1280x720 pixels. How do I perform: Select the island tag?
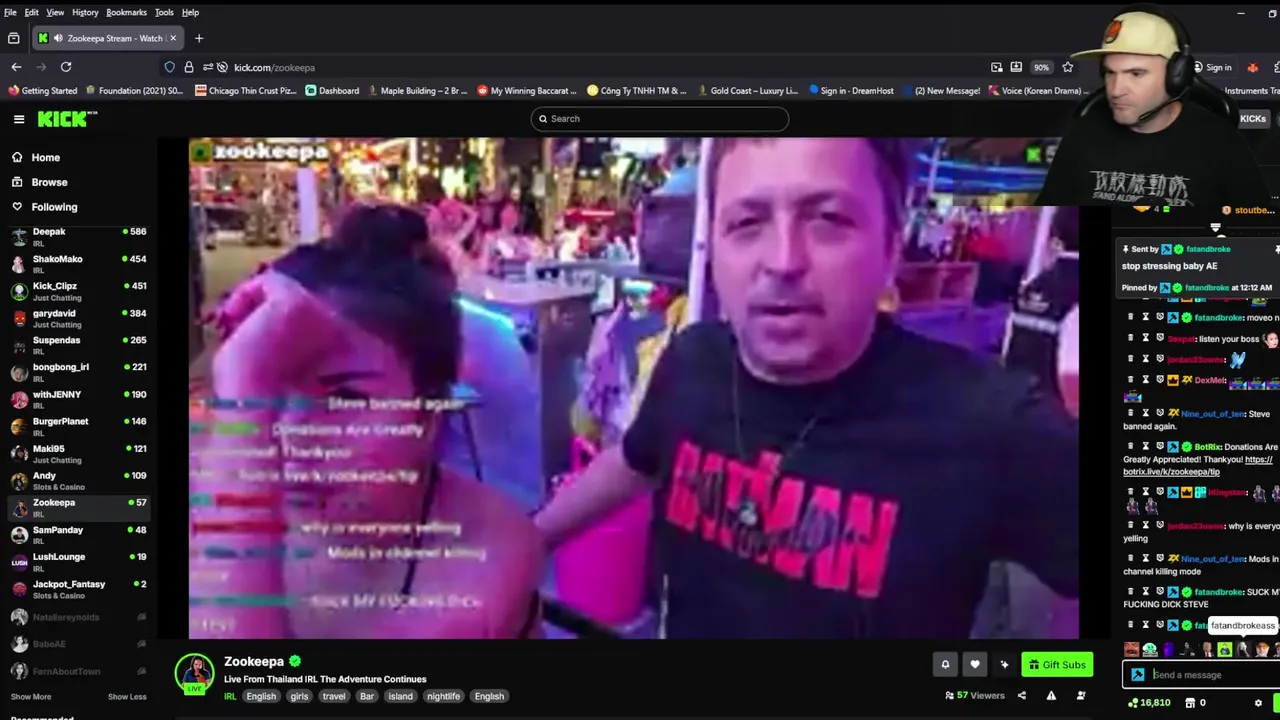coord(400,696)
